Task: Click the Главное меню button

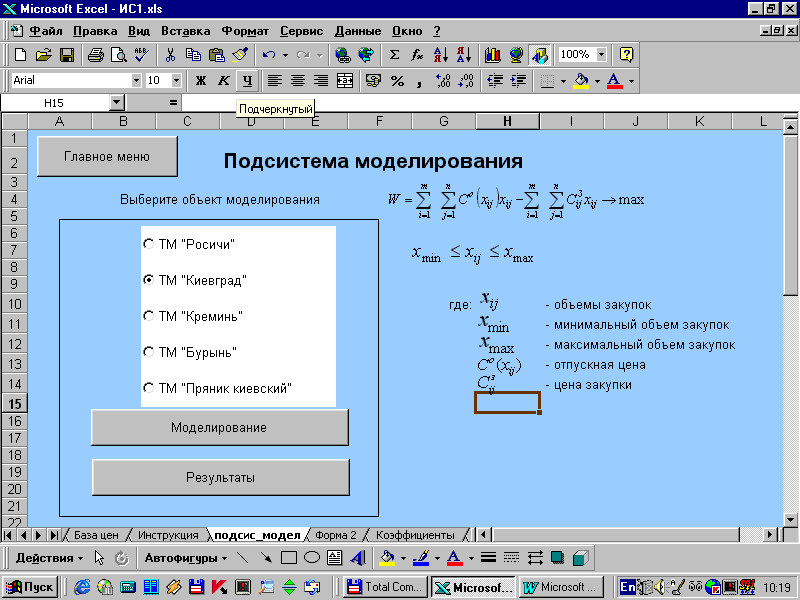Action: pos(107,157)
